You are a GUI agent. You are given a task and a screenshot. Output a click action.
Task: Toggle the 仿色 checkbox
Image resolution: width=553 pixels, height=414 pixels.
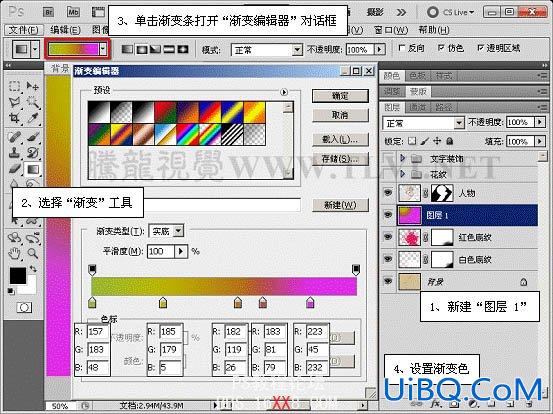(441, 48)
